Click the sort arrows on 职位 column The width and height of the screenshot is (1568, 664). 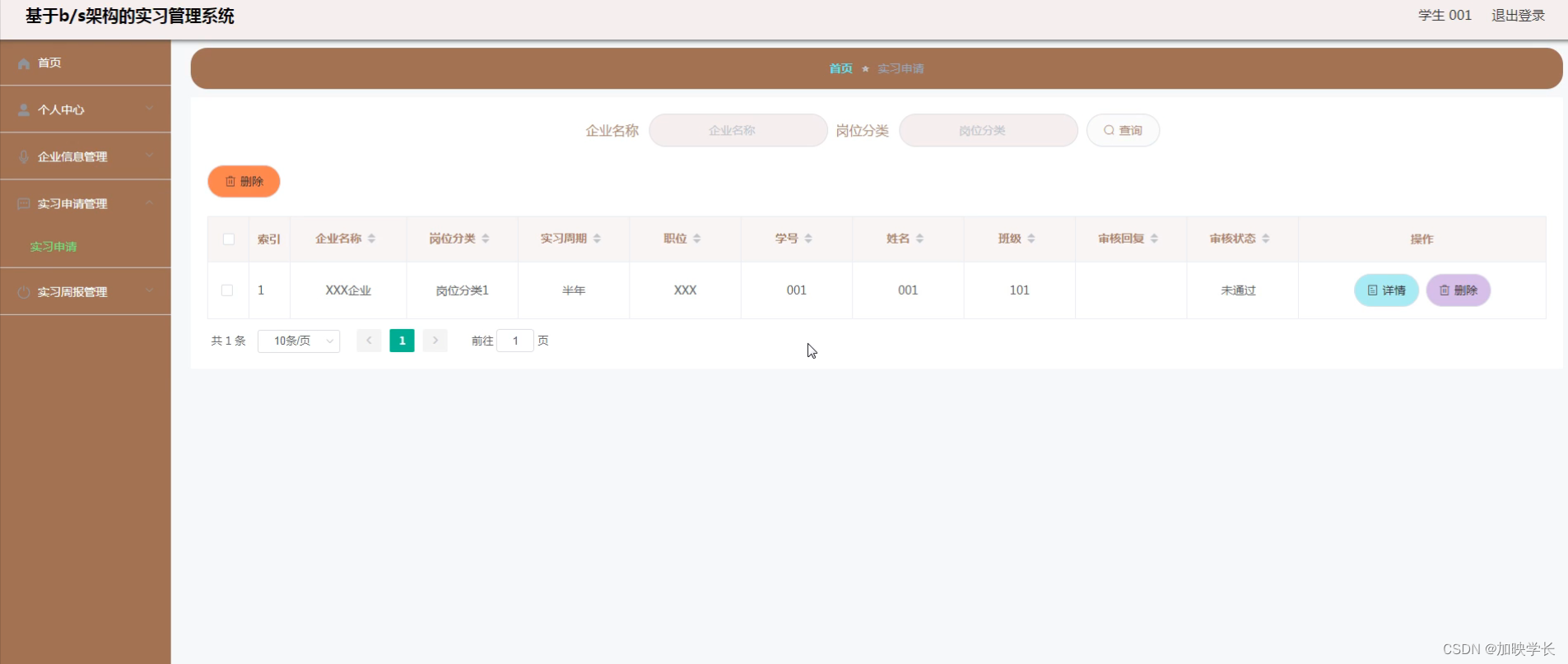[x=697, y=239]
